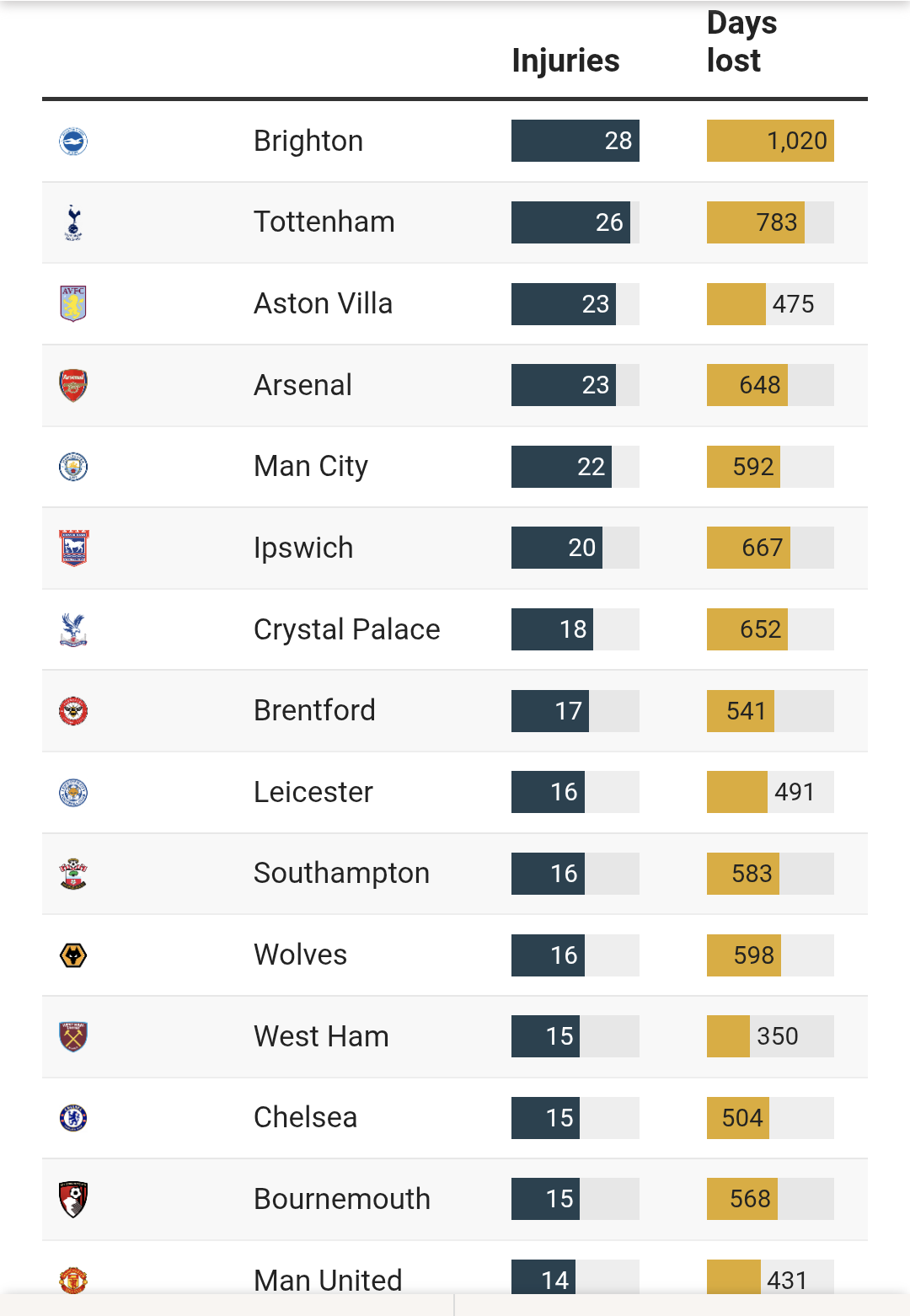Click the West Ham team name

(321, 1036)
